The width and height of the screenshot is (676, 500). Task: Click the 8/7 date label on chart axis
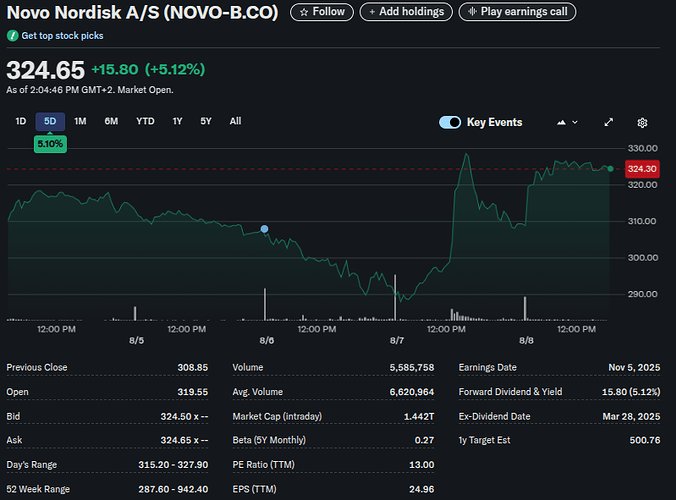(x=397, y=341)
